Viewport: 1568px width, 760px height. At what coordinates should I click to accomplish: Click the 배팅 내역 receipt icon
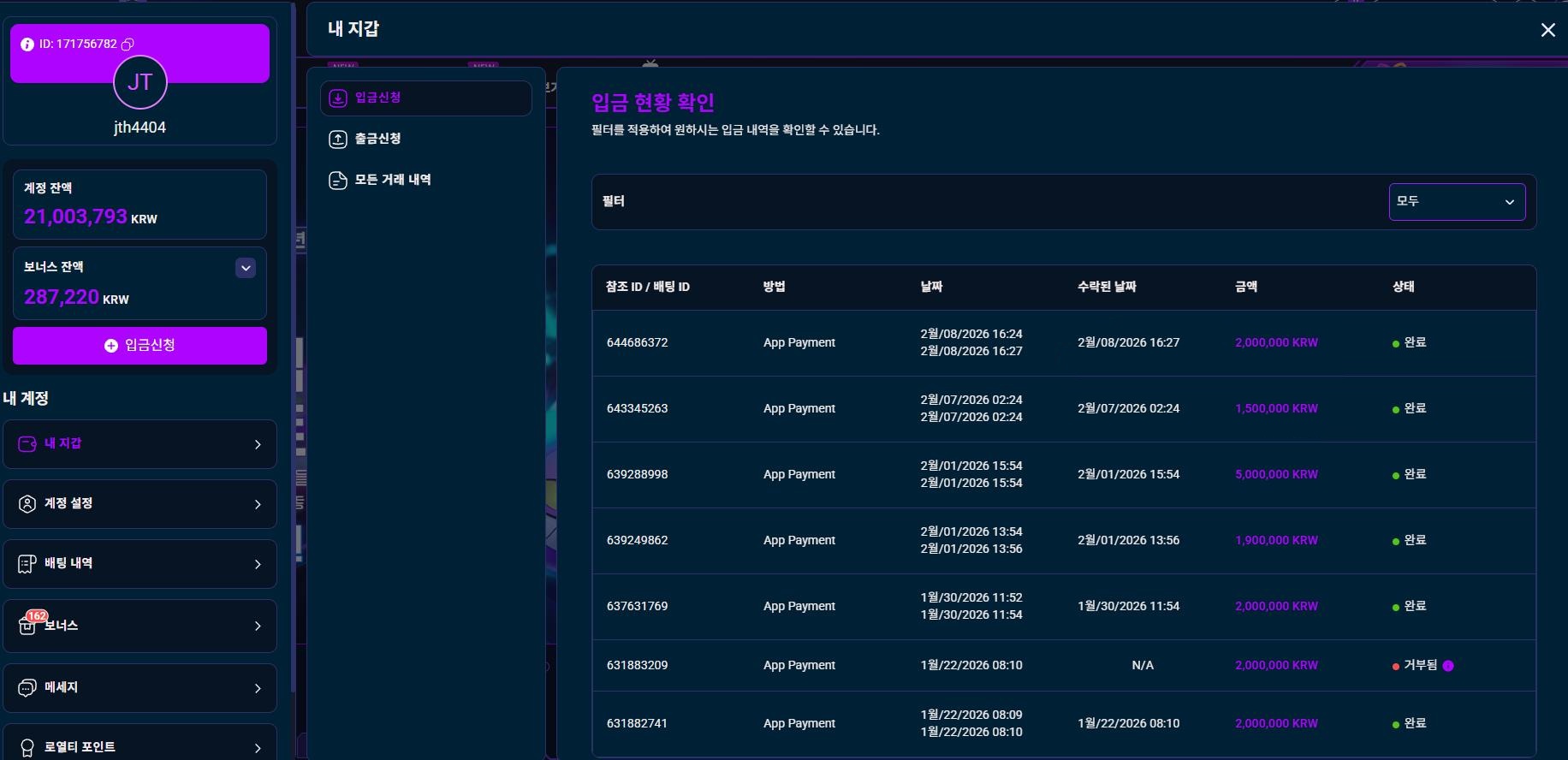click(x=27, y=564)
